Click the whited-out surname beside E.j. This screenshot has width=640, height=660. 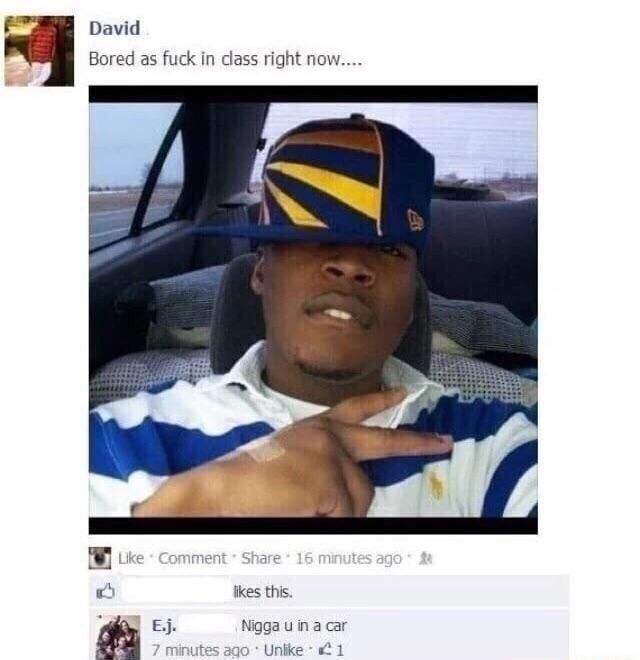207,625
